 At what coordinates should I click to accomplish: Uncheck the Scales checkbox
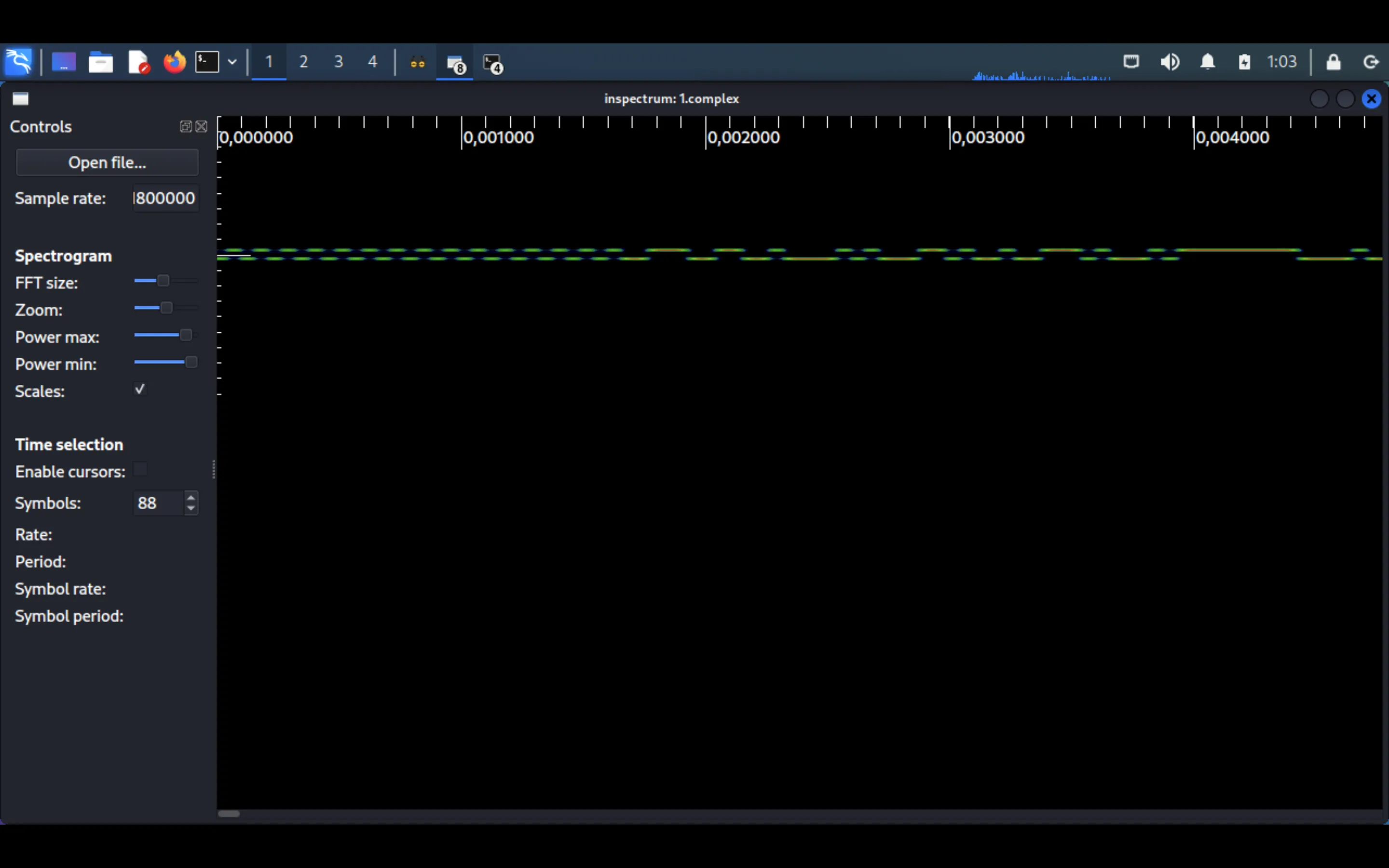[x=140, y=389]
